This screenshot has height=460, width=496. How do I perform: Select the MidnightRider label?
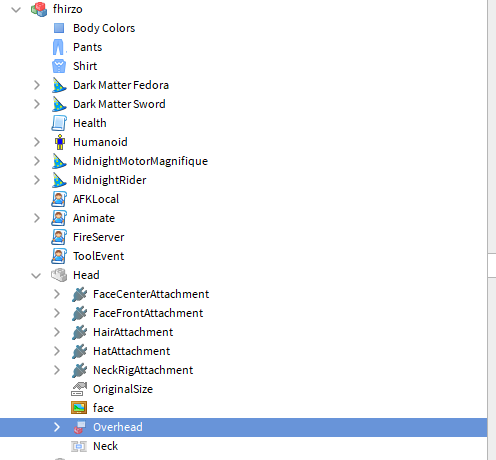pyautogui.click(x=110, y=180)
